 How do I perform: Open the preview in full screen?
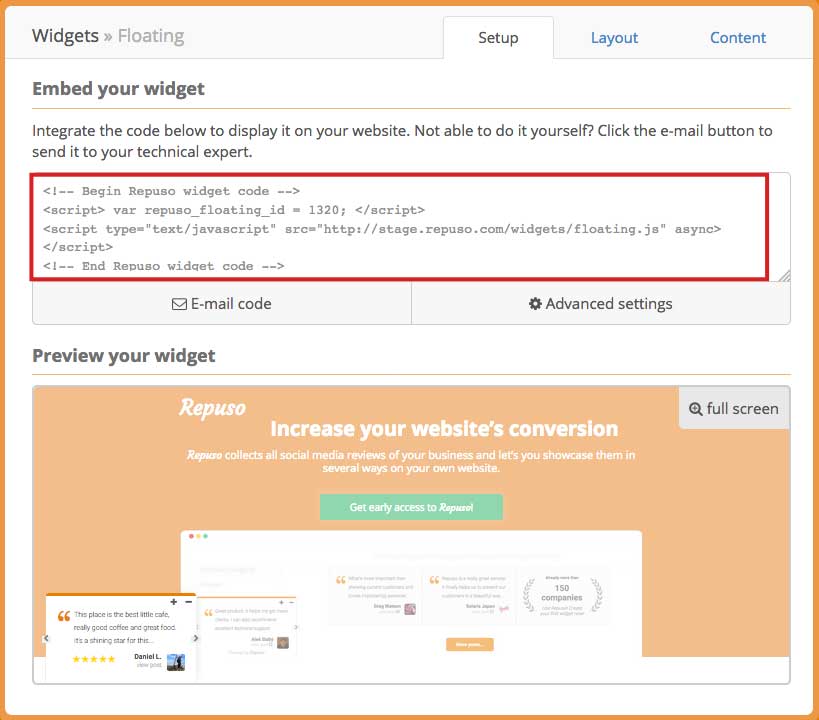coord(734,408)
